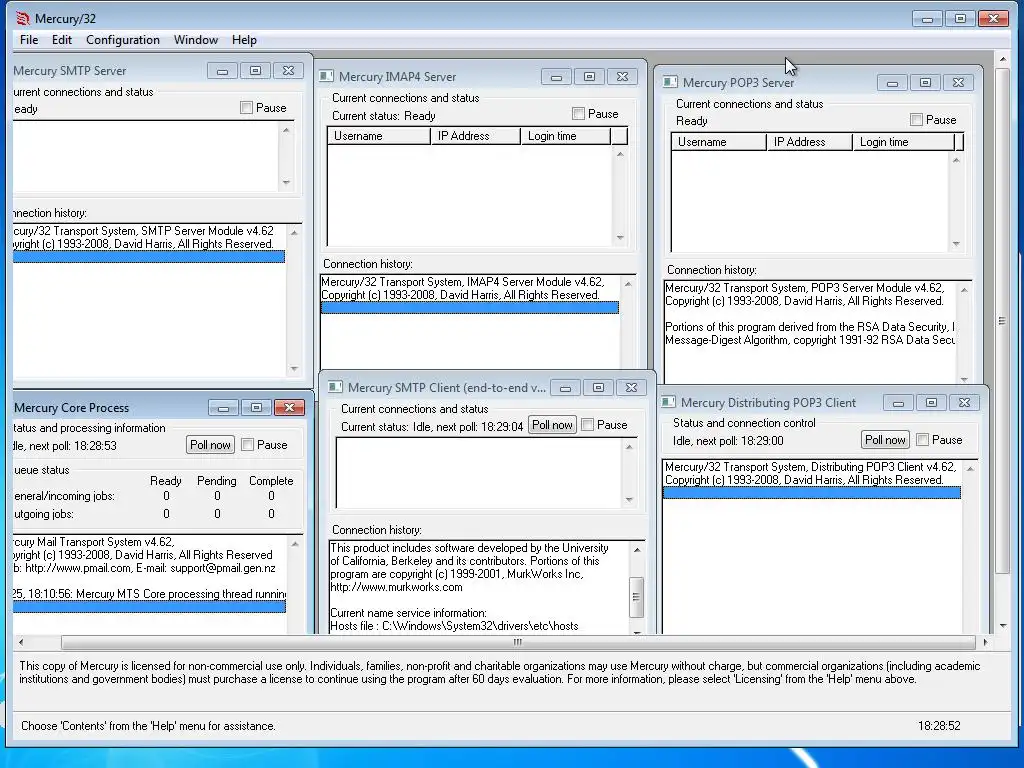Click 'Portions of this program derived' line in POP3 Server
This screenshot has height=768, width=1024.
(x=810, y=327)
